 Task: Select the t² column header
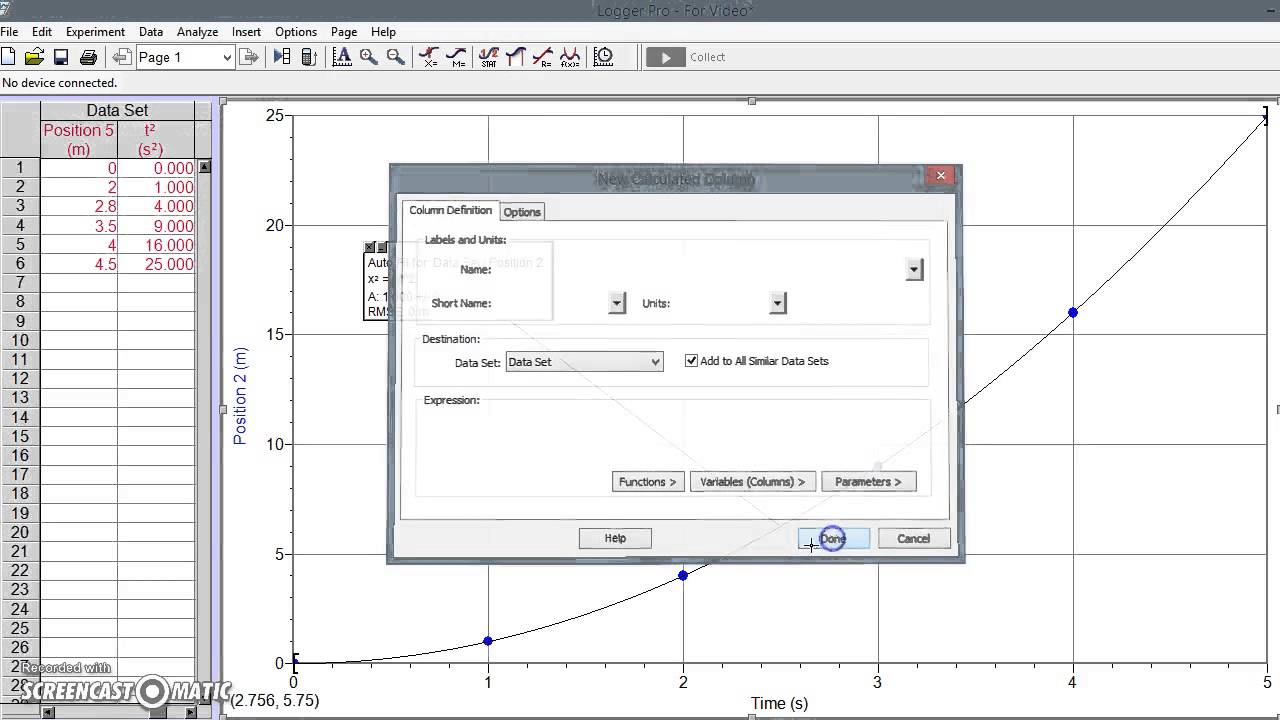click(156, 139)
